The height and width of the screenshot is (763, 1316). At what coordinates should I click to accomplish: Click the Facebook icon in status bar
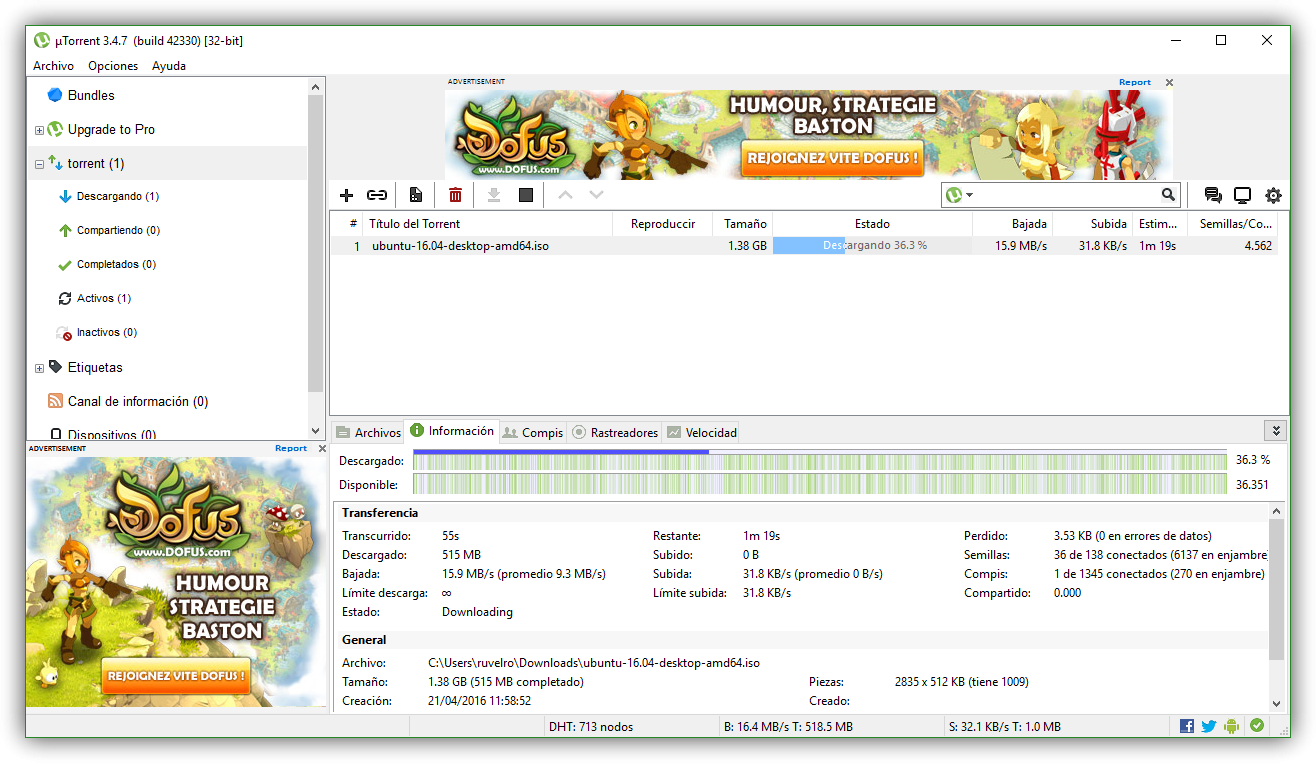1187,726
